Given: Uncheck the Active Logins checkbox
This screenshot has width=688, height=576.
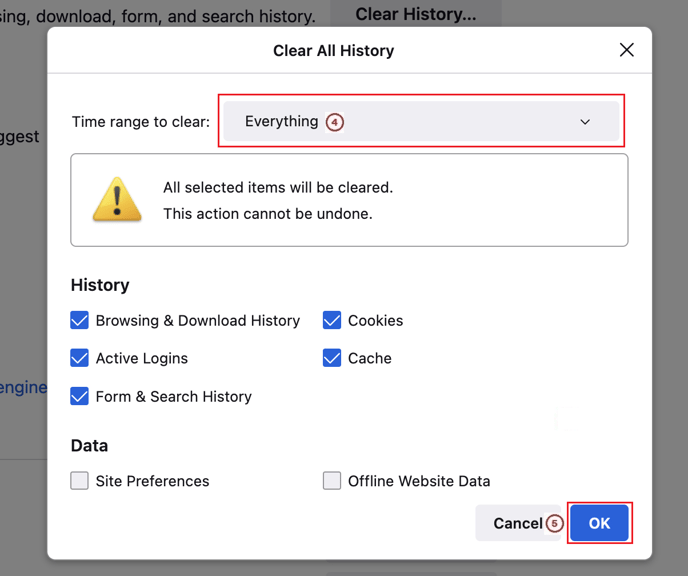Looking at the screenshot, I should point(80,358).
